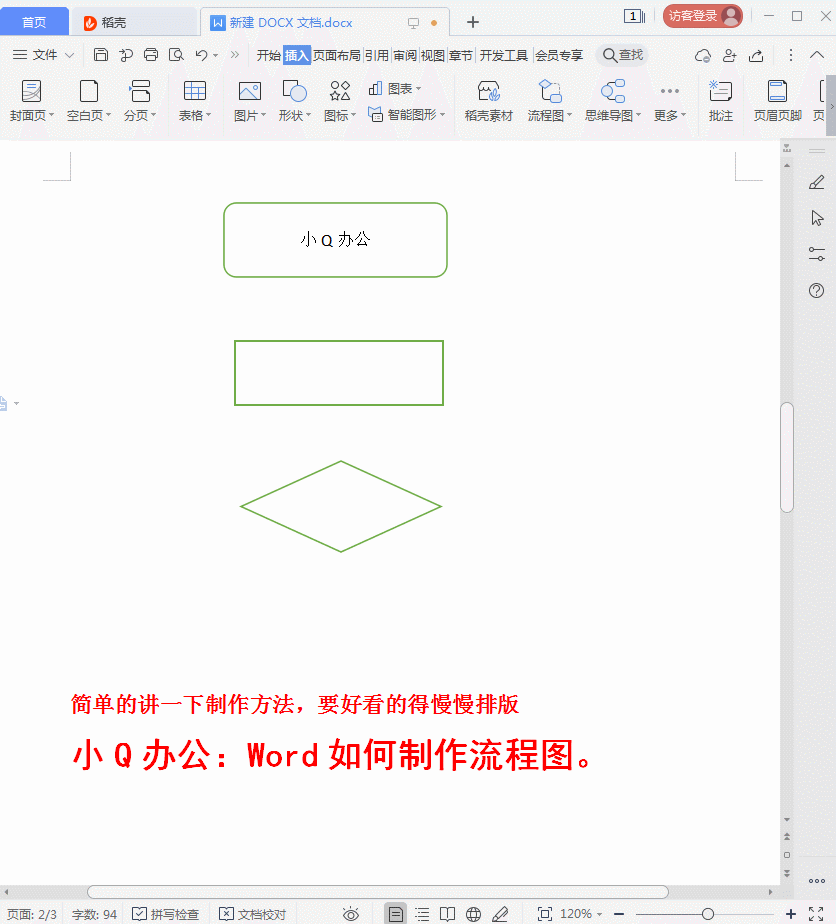Open settings sliders in right sidebar
The image size is (836, 924).
[817, 254]
